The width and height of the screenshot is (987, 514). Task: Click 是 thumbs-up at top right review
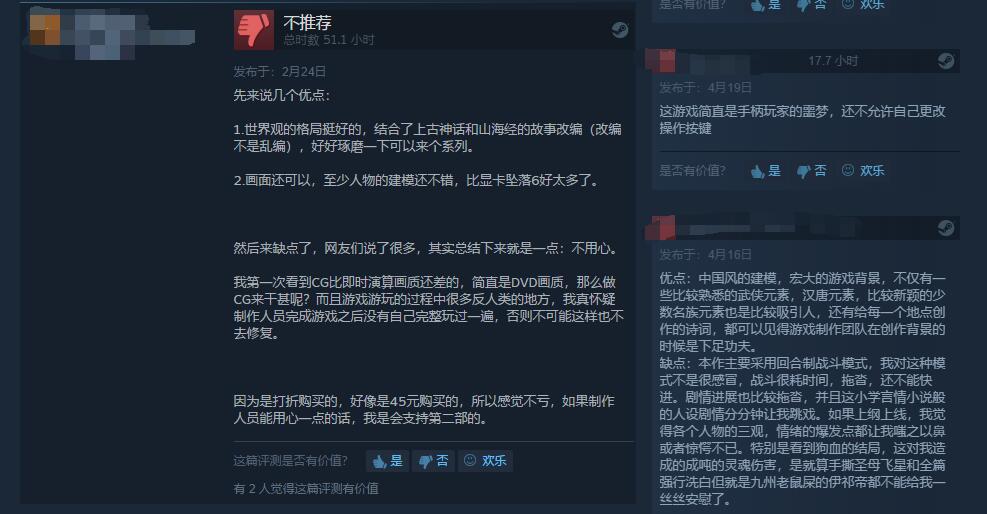(x=765, y=5)
